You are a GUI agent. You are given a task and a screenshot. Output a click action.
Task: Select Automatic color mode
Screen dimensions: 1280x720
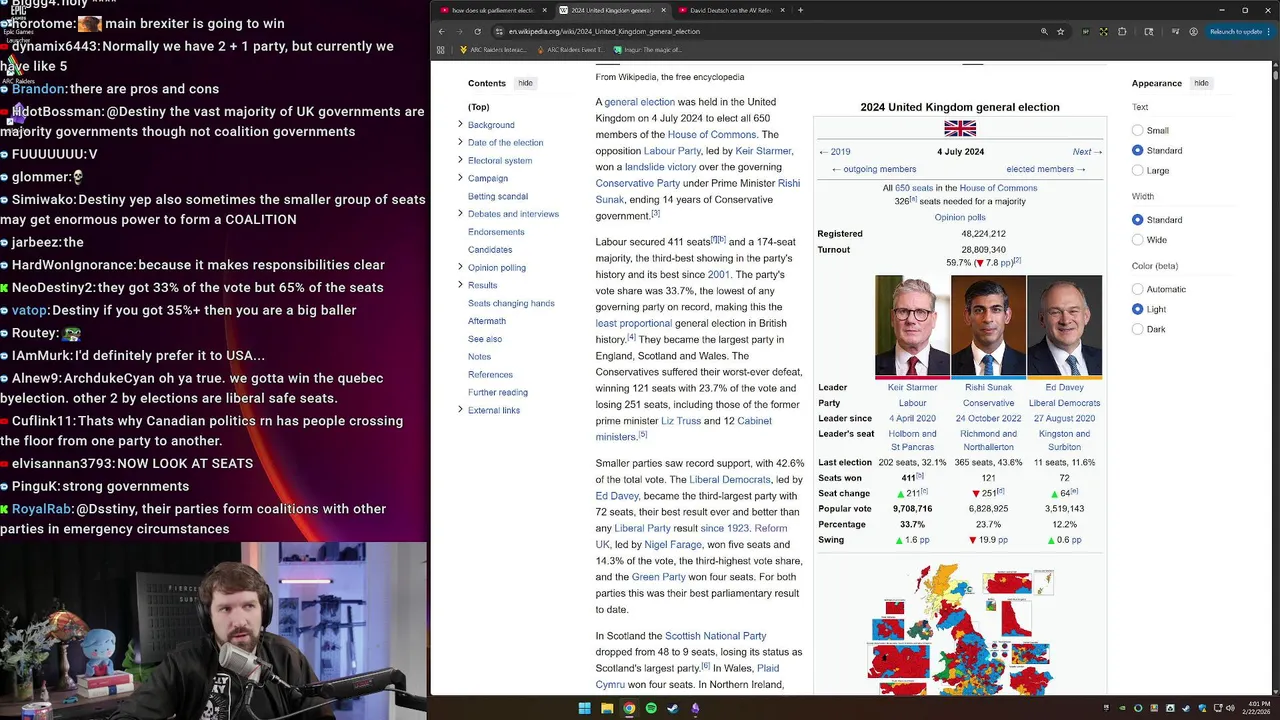coord(1137,289)
